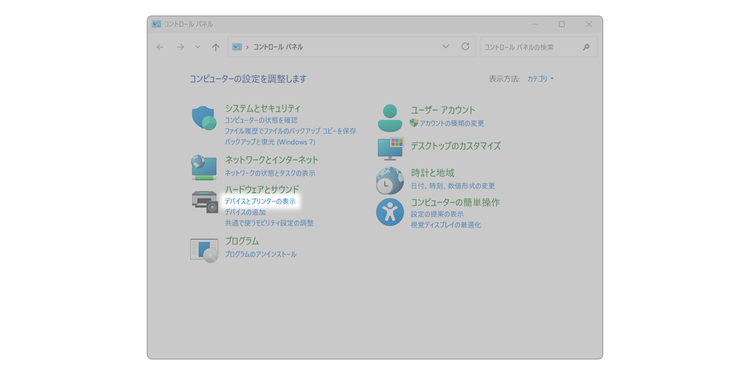
Task: Click the 時計と地域 clock globe icon
Action: (390, 180)
